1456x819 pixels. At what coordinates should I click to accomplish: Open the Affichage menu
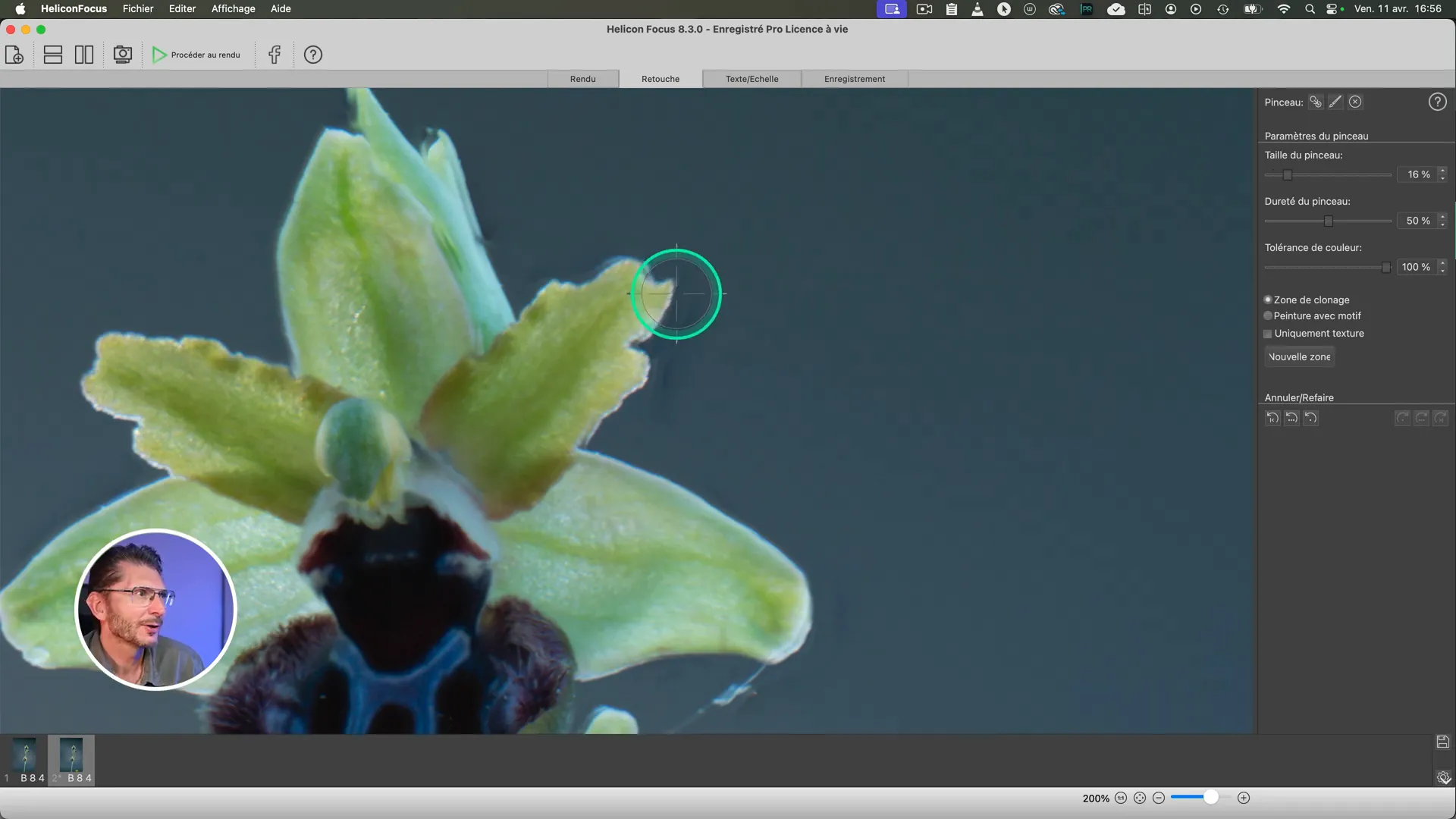(x=233, y=8)
